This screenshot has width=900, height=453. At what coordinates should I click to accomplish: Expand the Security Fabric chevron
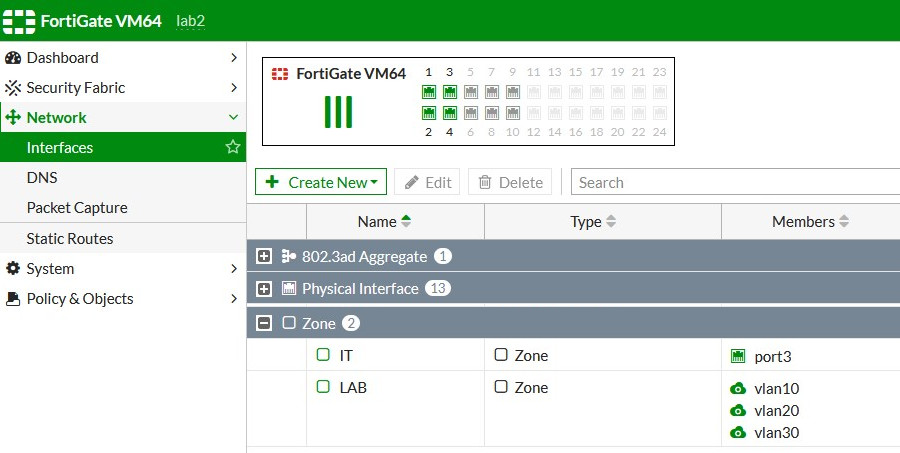234,87
